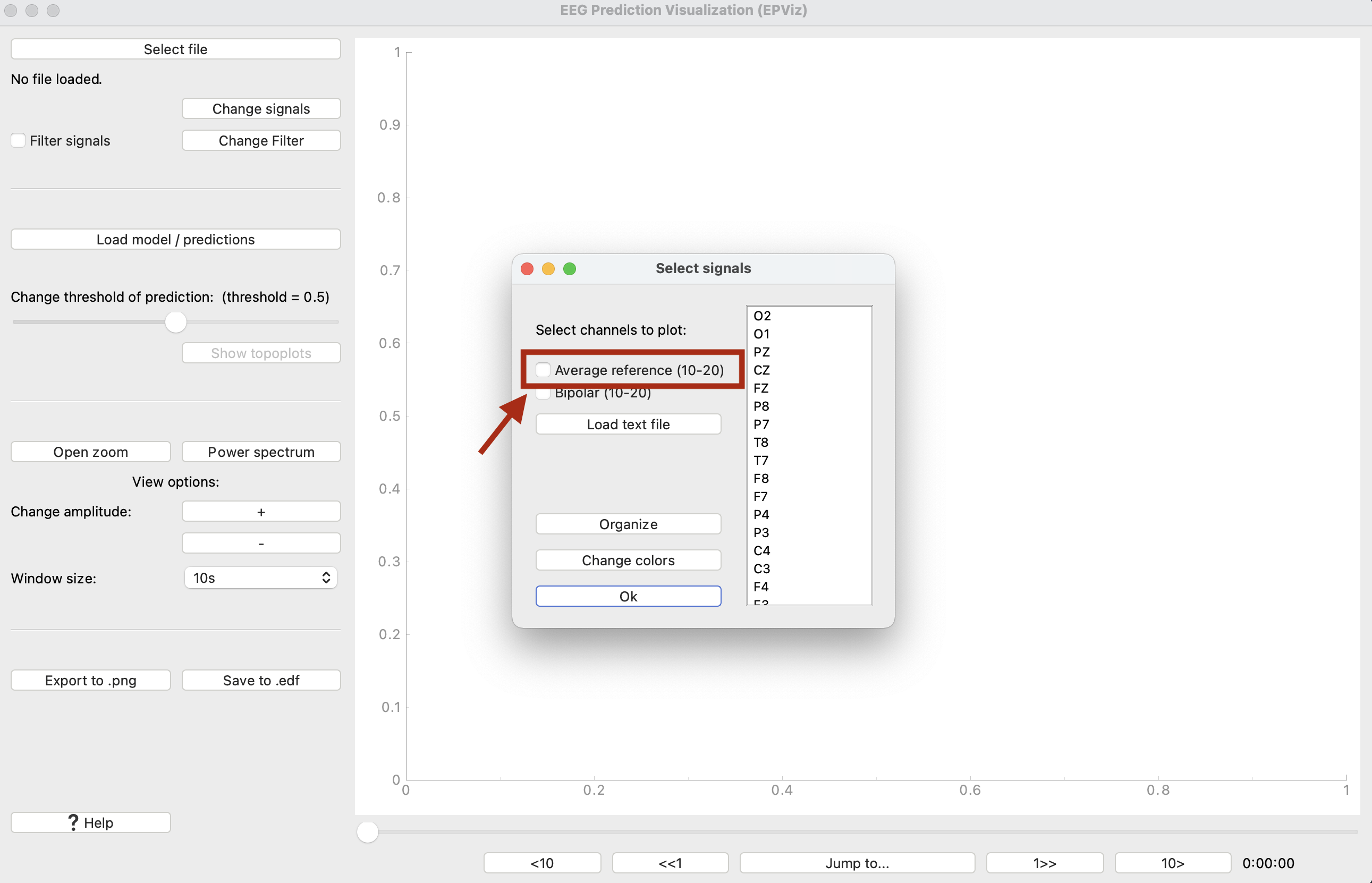1372x883 pixels.
Task: Increase amplitude with plus button
Action: (x=261, y=512)
